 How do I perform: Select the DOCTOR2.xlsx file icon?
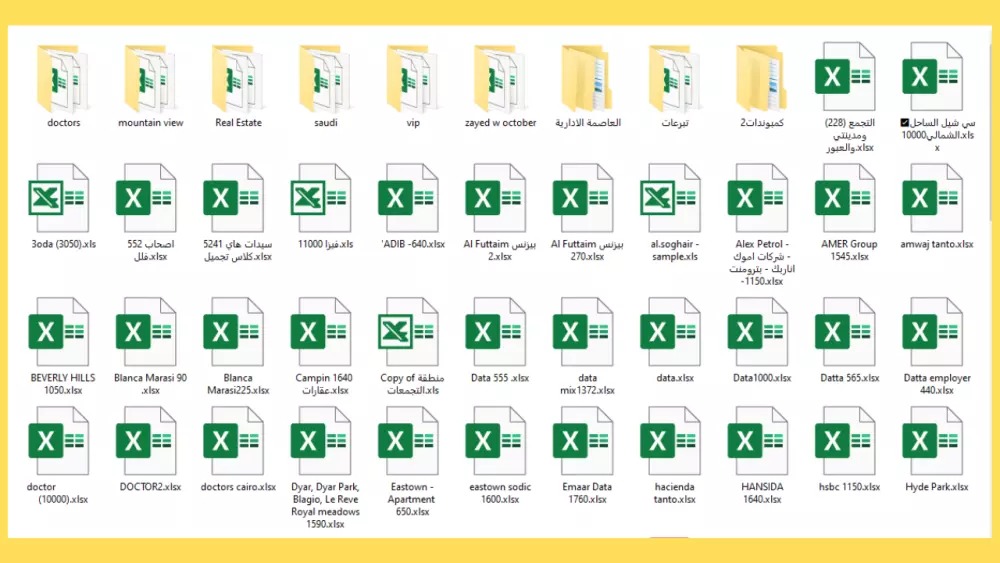click(146, 441)
